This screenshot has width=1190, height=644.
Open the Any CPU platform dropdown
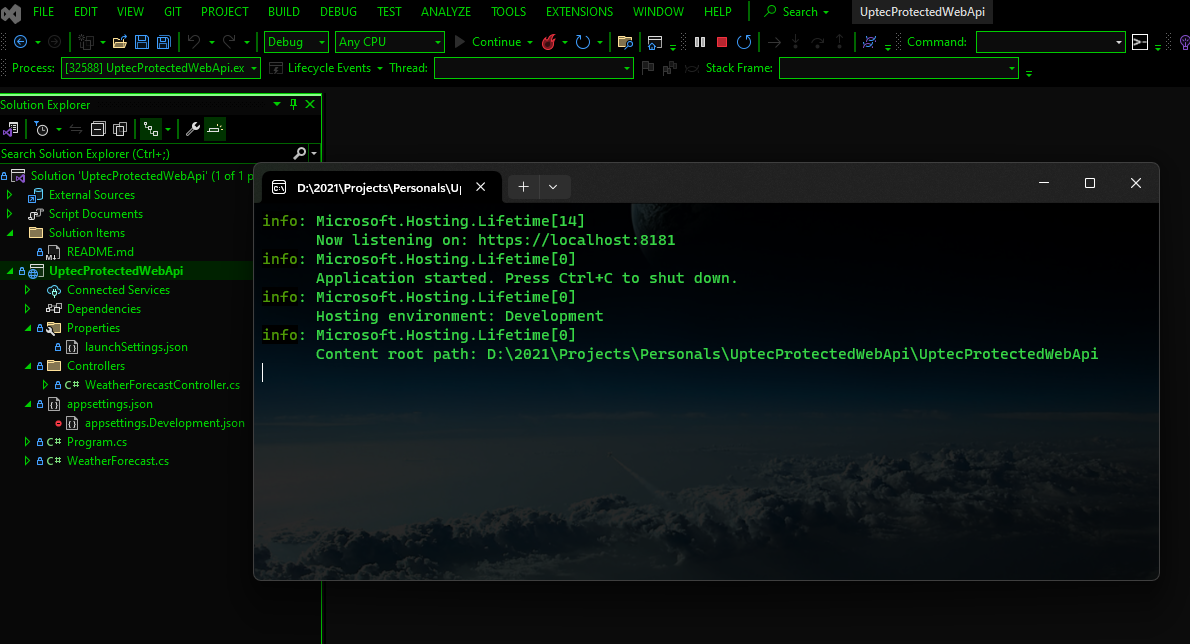pyautogui.click(x=389, y=42)
